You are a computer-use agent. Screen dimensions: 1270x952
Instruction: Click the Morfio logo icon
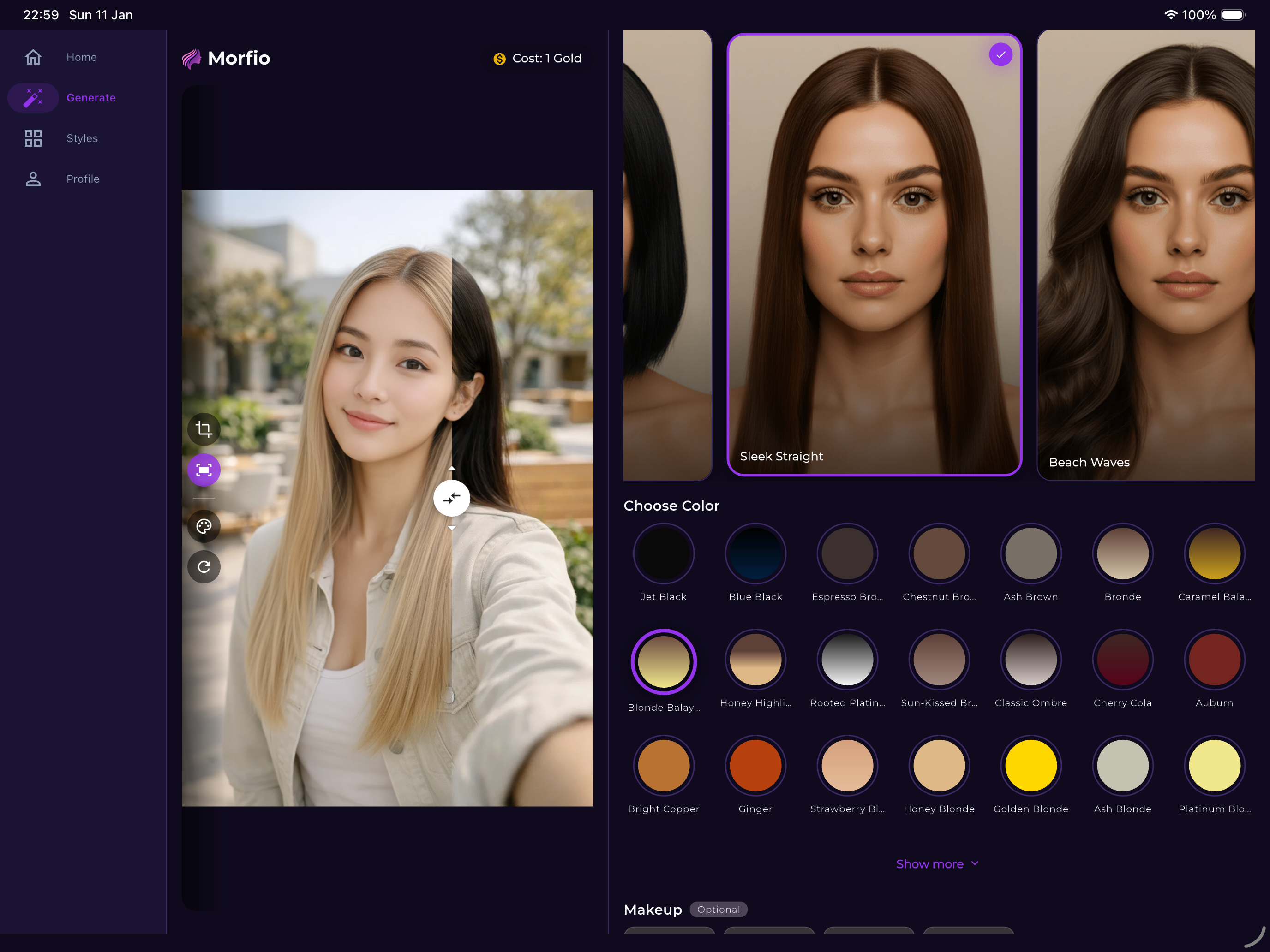pos(192,59)
